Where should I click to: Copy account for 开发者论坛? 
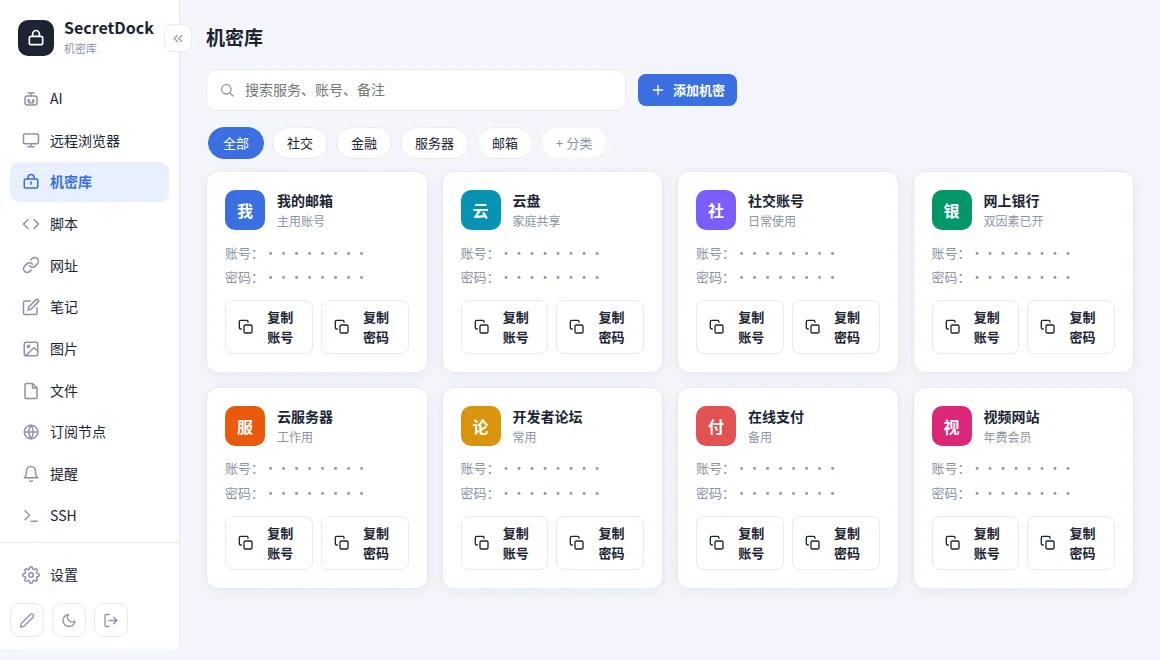pos(504,543)
